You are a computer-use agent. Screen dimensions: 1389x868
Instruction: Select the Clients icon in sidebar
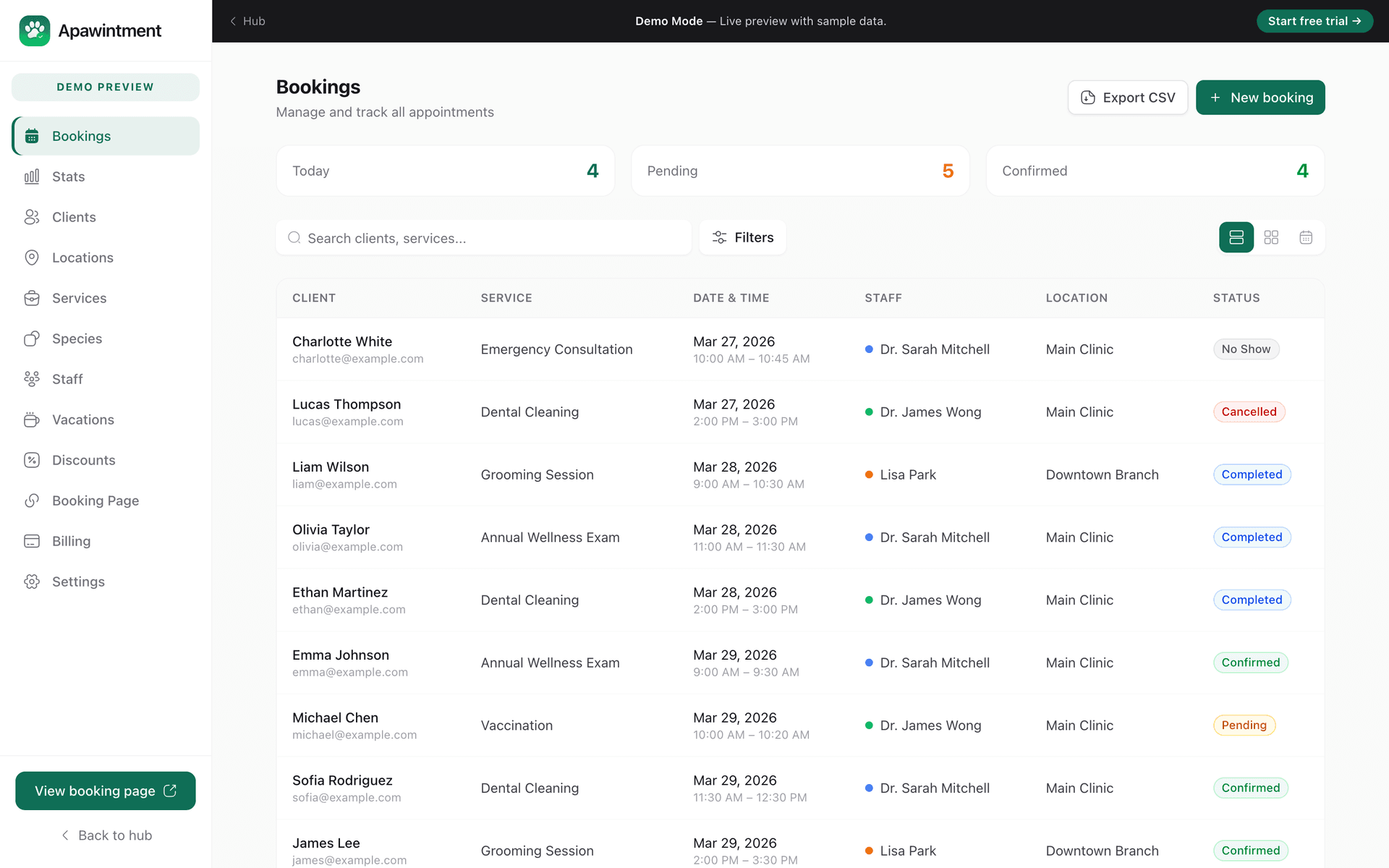click(33, 217)
